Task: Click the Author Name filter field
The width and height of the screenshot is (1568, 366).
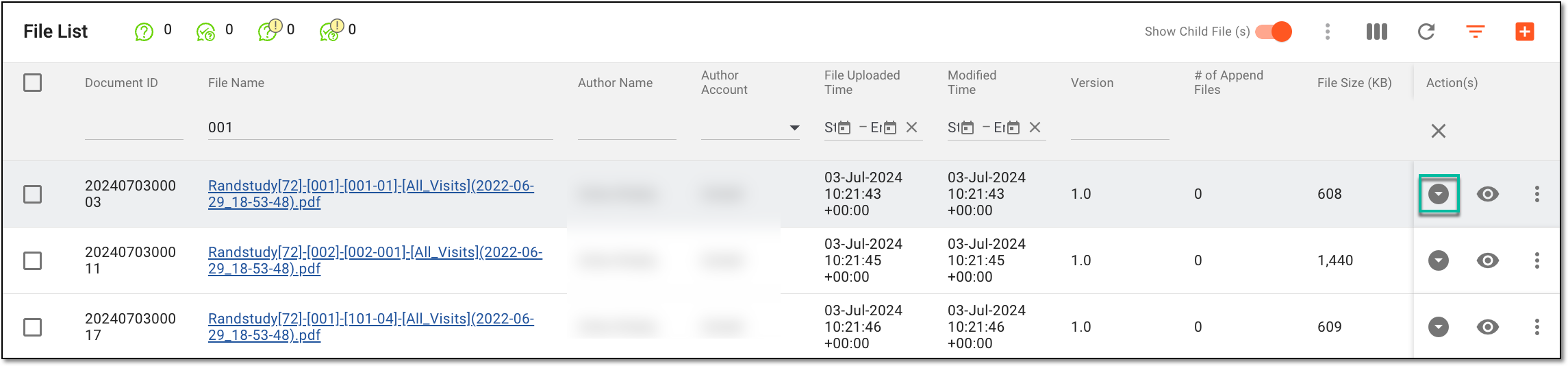Action: tap(627, 127)
